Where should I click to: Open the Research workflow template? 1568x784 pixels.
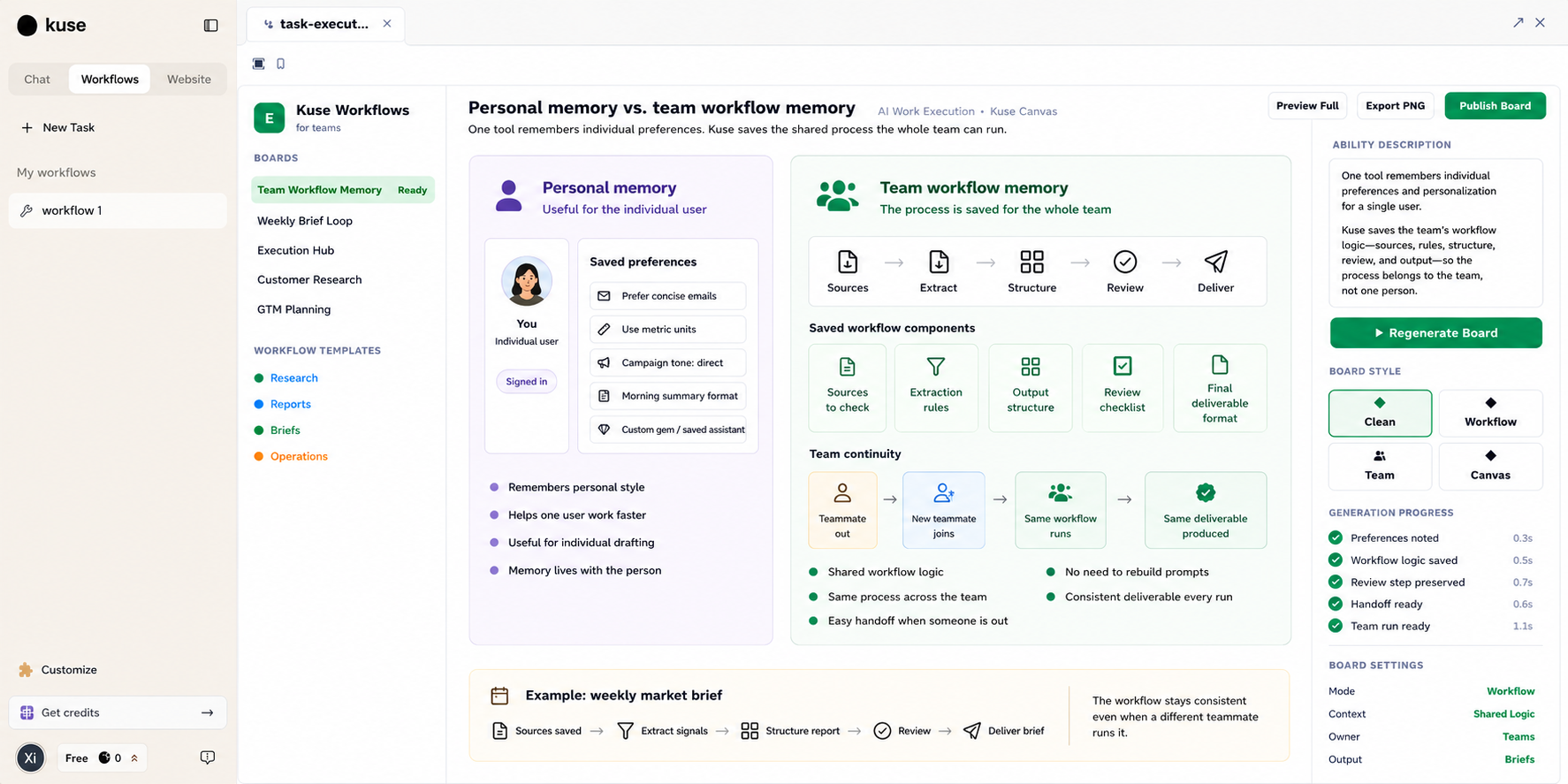coord(293,377)
